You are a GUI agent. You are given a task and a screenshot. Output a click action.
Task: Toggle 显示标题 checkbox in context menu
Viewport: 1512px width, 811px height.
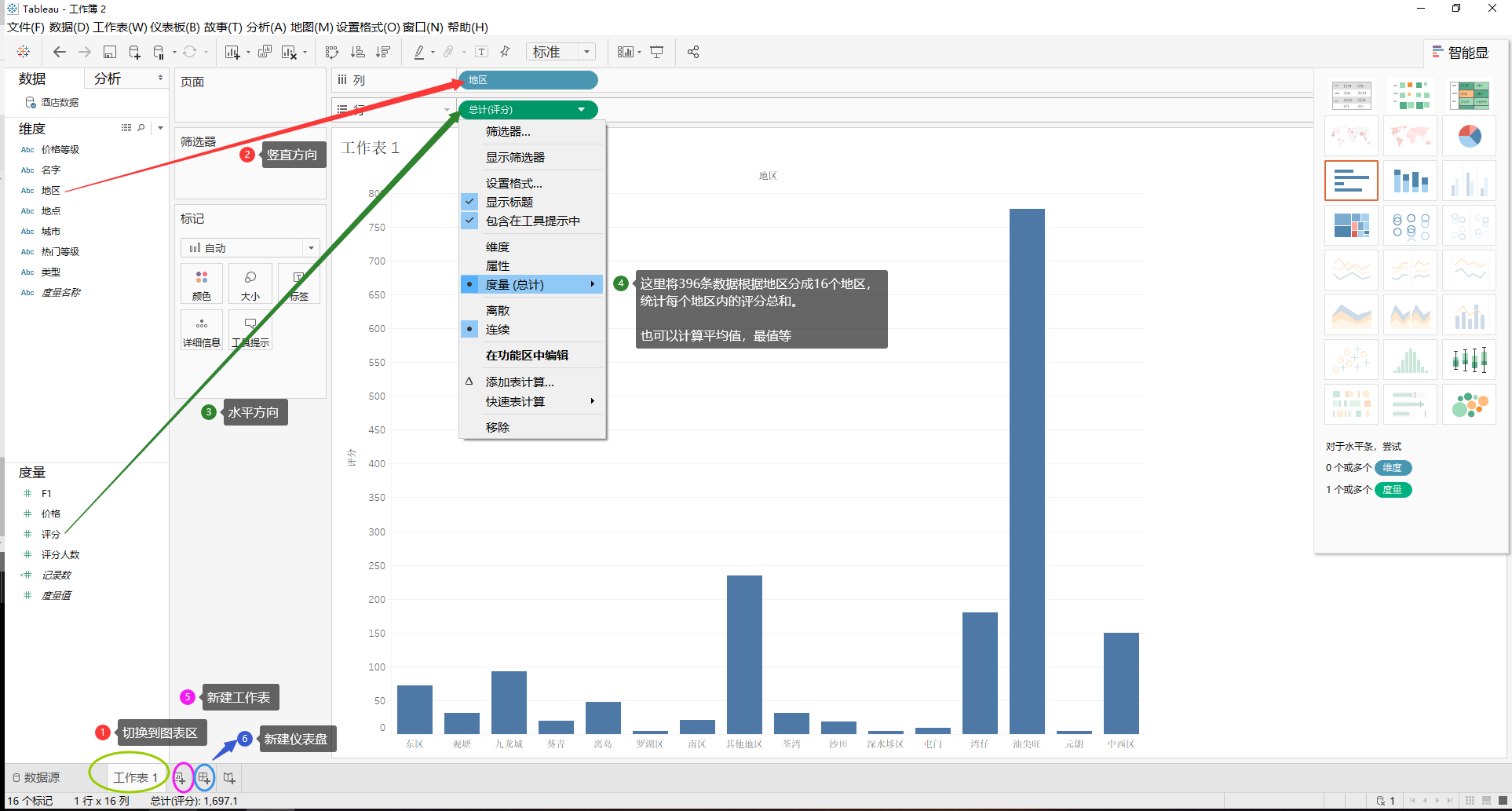coord(469,202)
